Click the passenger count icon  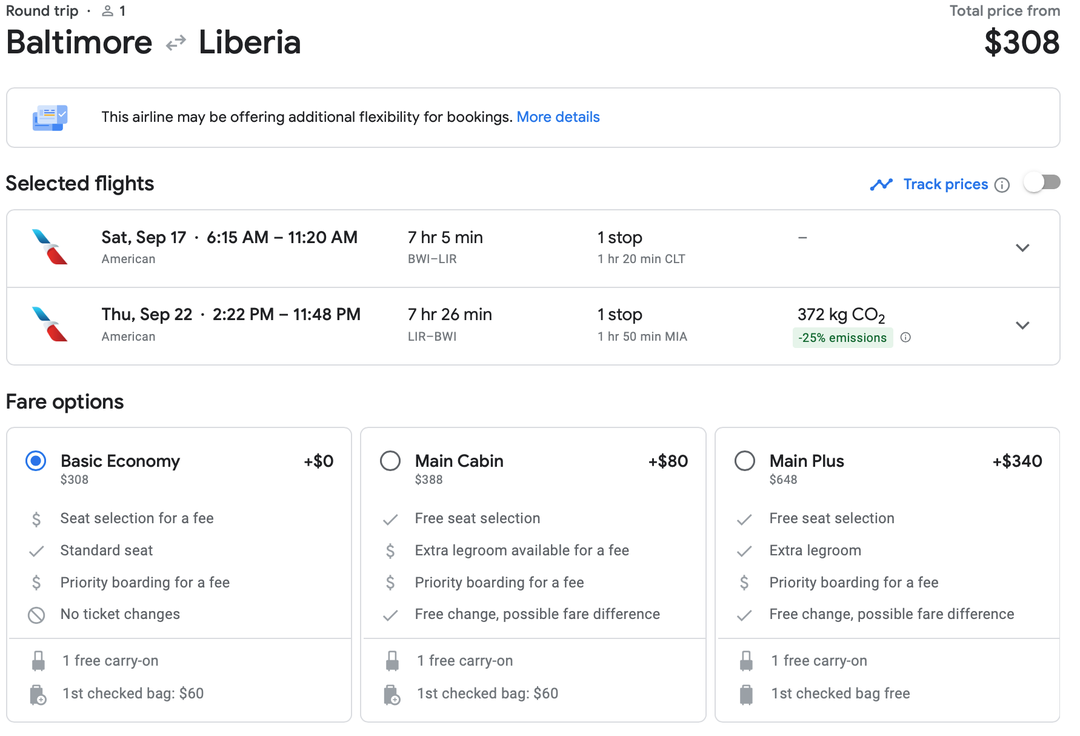106,11
